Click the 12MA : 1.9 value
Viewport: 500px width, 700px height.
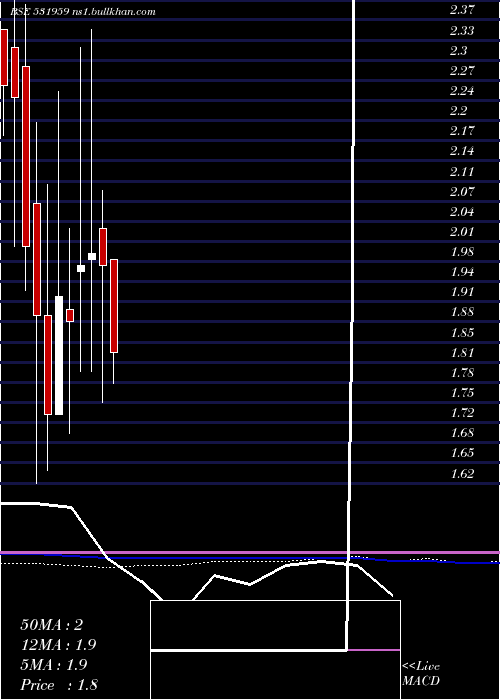tap(58, 645)
